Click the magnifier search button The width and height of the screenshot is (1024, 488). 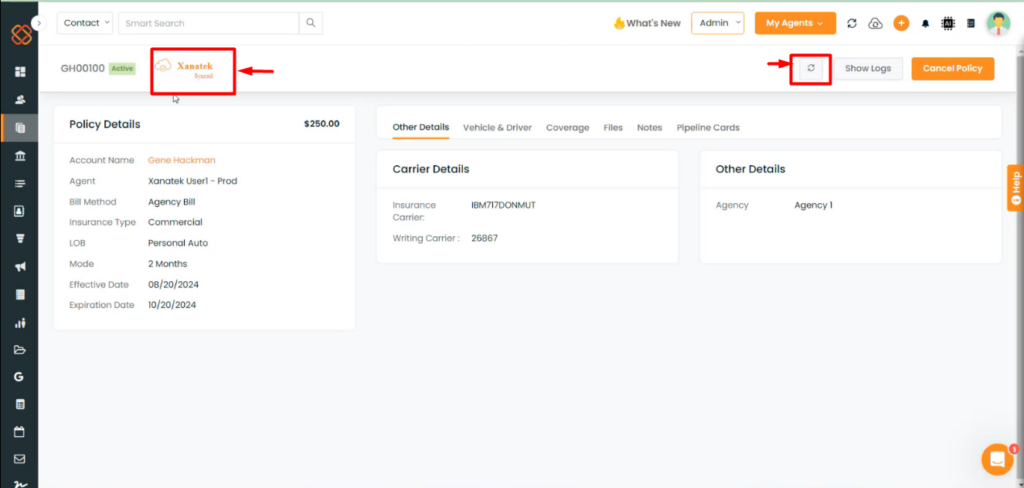click(311, 23)
